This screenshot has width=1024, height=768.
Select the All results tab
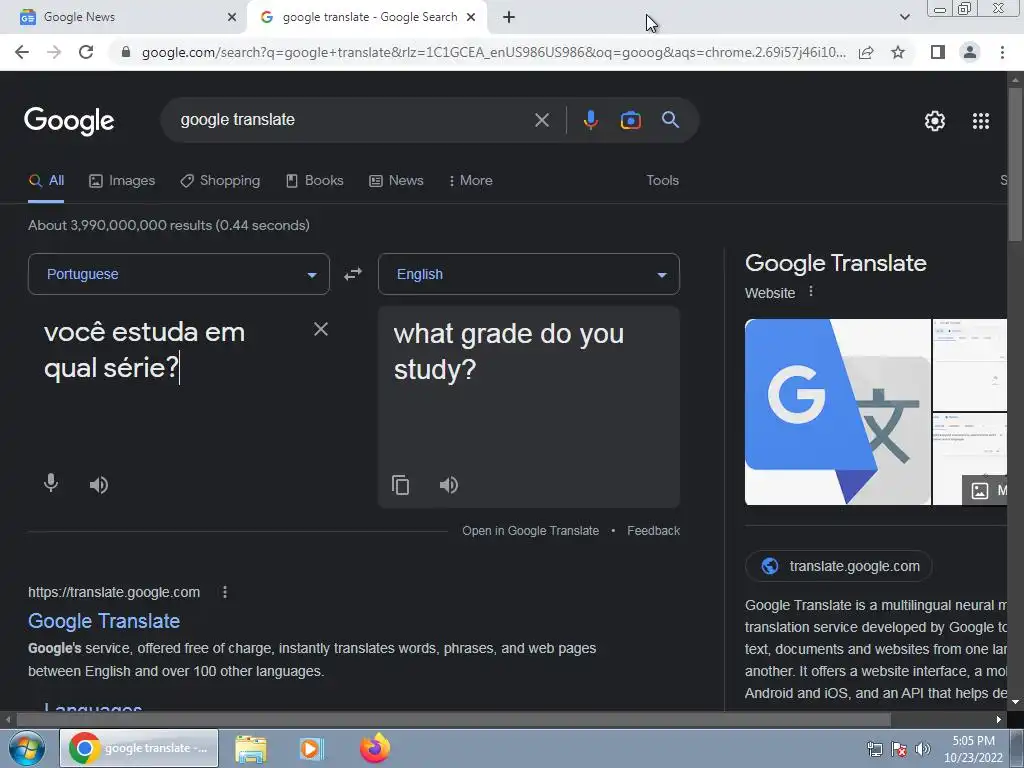(x=46, y=180)
